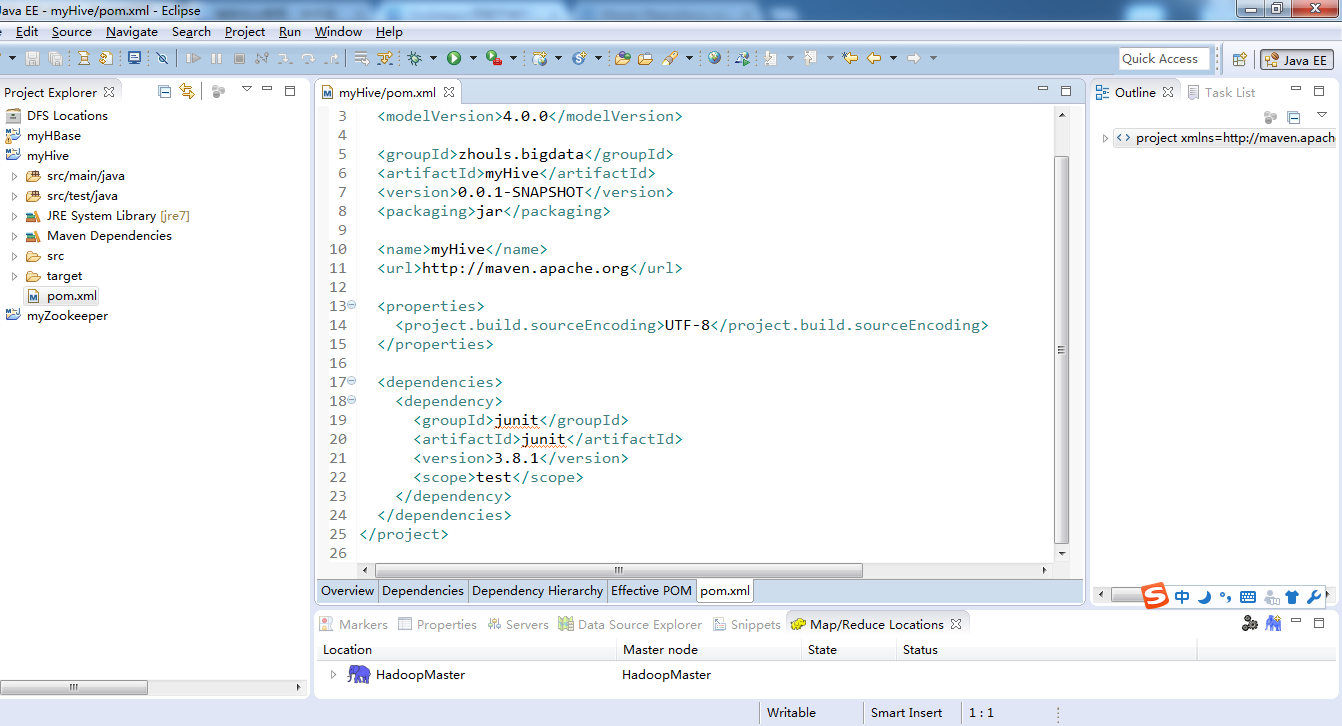Expand the Maven Dependencies node
The height and width of the screenshot is (726, 1342).
14,236
